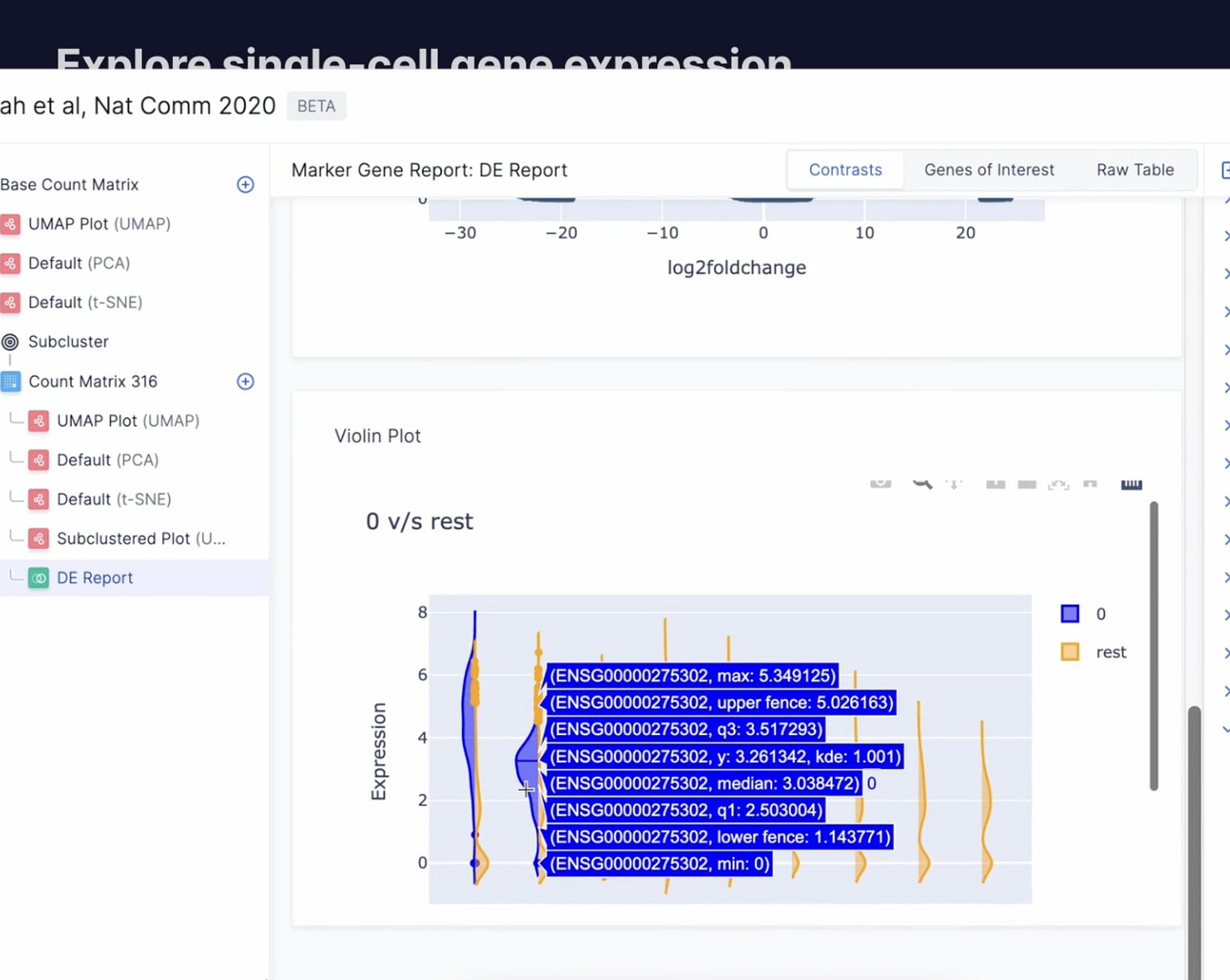Download violin plot as PNG via camera icon
The image size is (1230, 980).
click(x=881, y=483)
